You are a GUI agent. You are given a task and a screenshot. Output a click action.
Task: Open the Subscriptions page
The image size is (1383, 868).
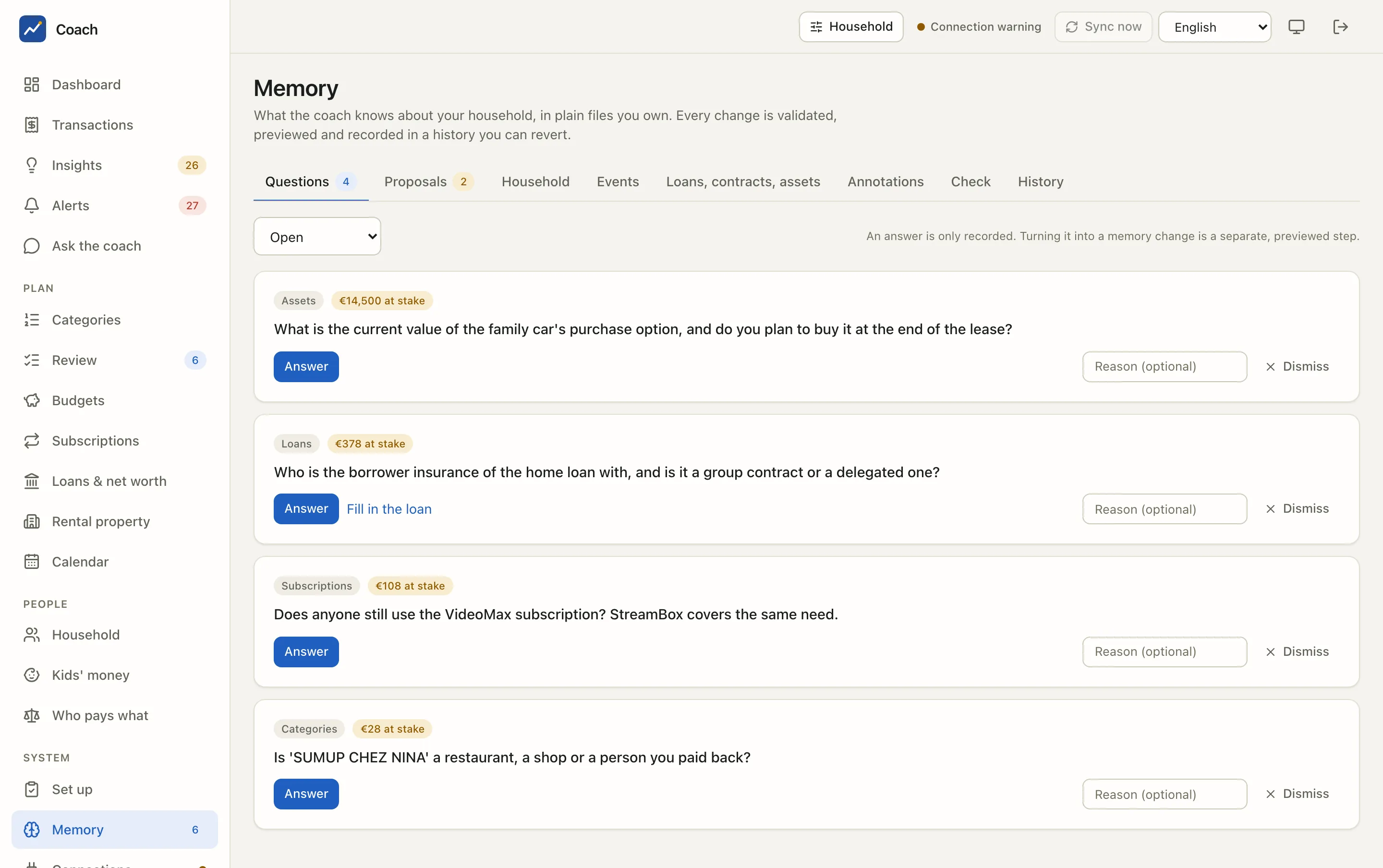114,440
